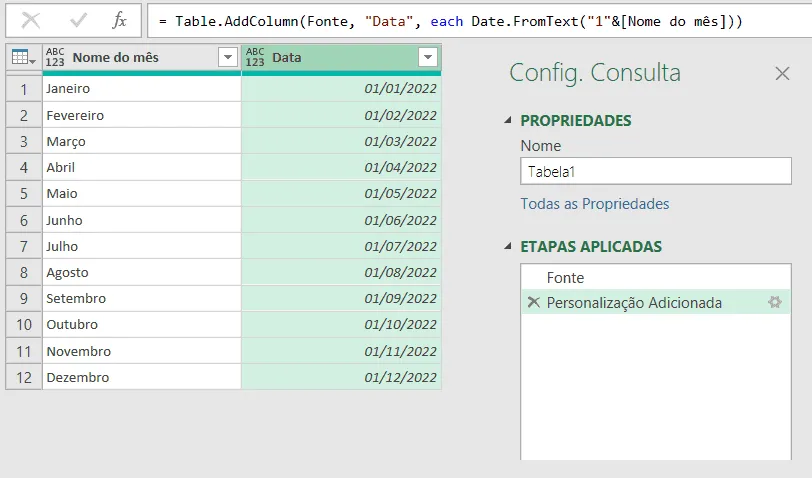Click the 01/12/2022 date cell
812x478 pixels.
tap(341, 377)
